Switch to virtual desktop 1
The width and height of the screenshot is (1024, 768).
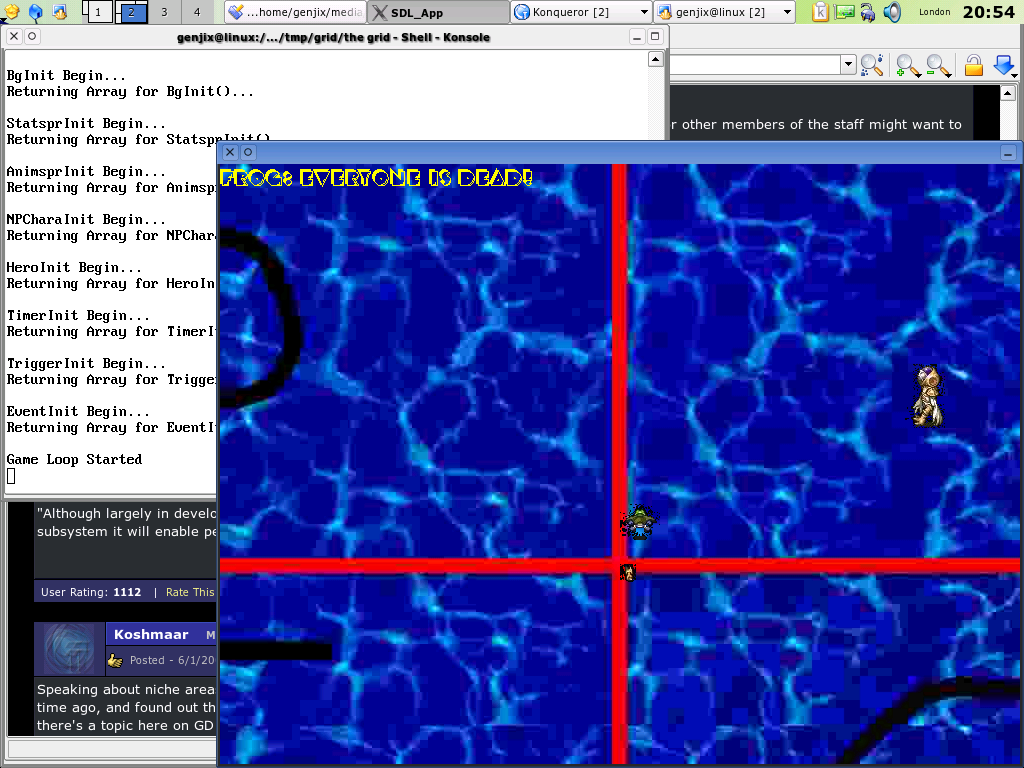99,12
